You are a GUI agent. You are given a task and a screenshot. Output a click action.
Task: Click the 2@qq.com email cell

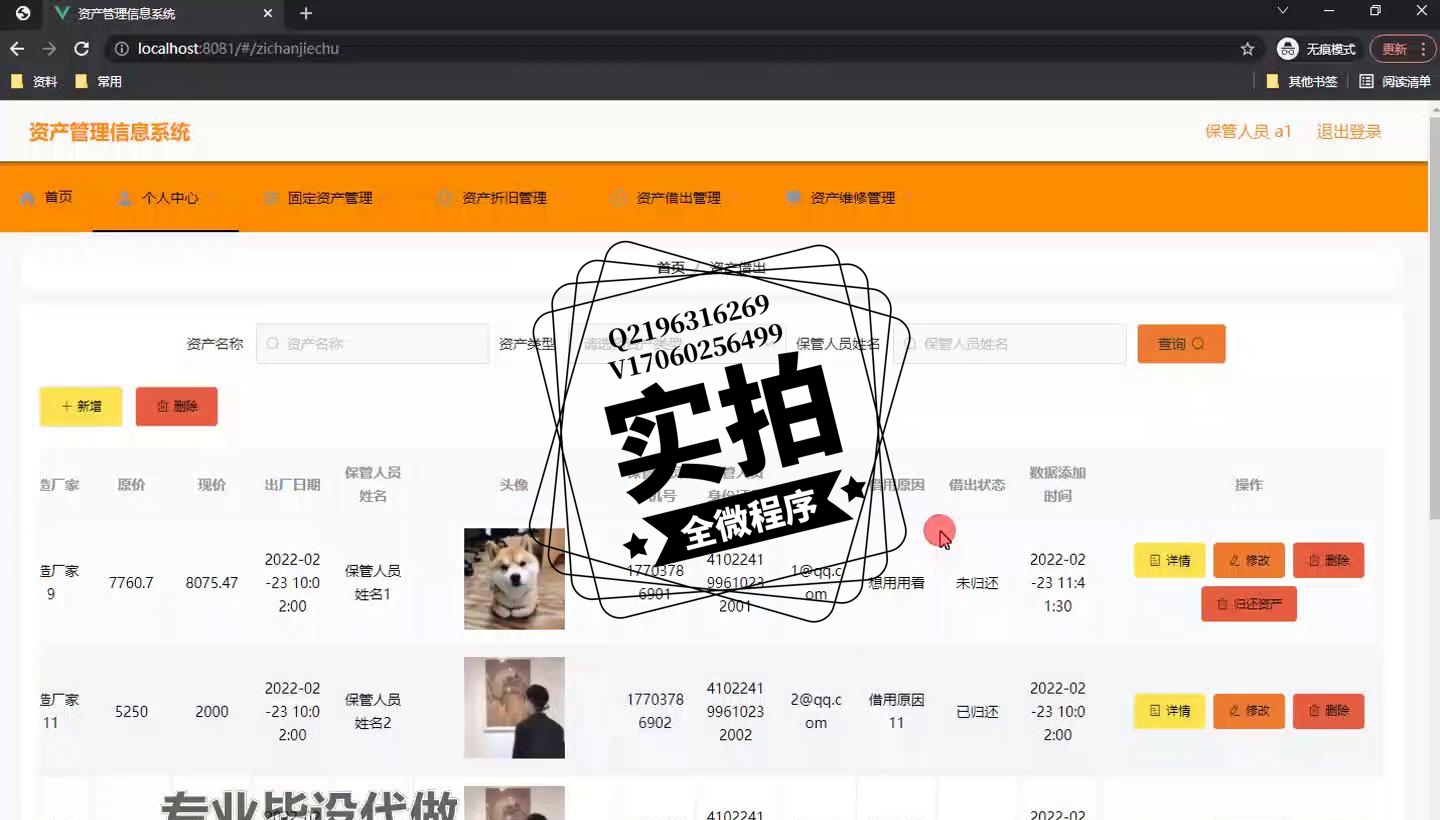tap(816, 711)
